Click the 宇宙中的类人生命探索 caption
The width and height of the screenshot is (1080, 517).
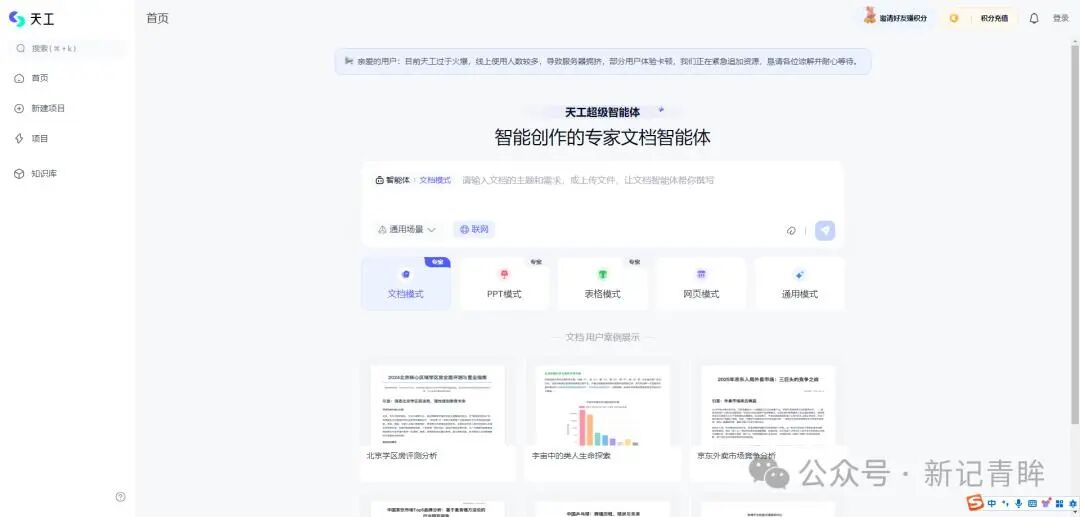tap(571, 456)
